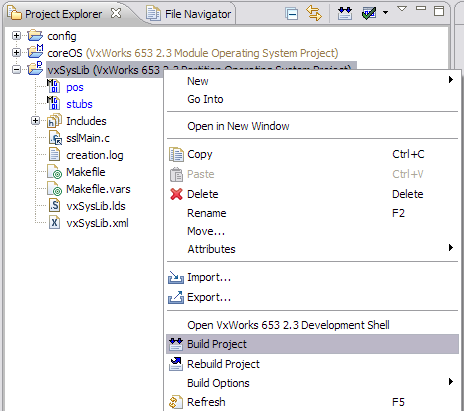Click the Build Options submenu arrow
464x411 pixels.
(451, 381)
